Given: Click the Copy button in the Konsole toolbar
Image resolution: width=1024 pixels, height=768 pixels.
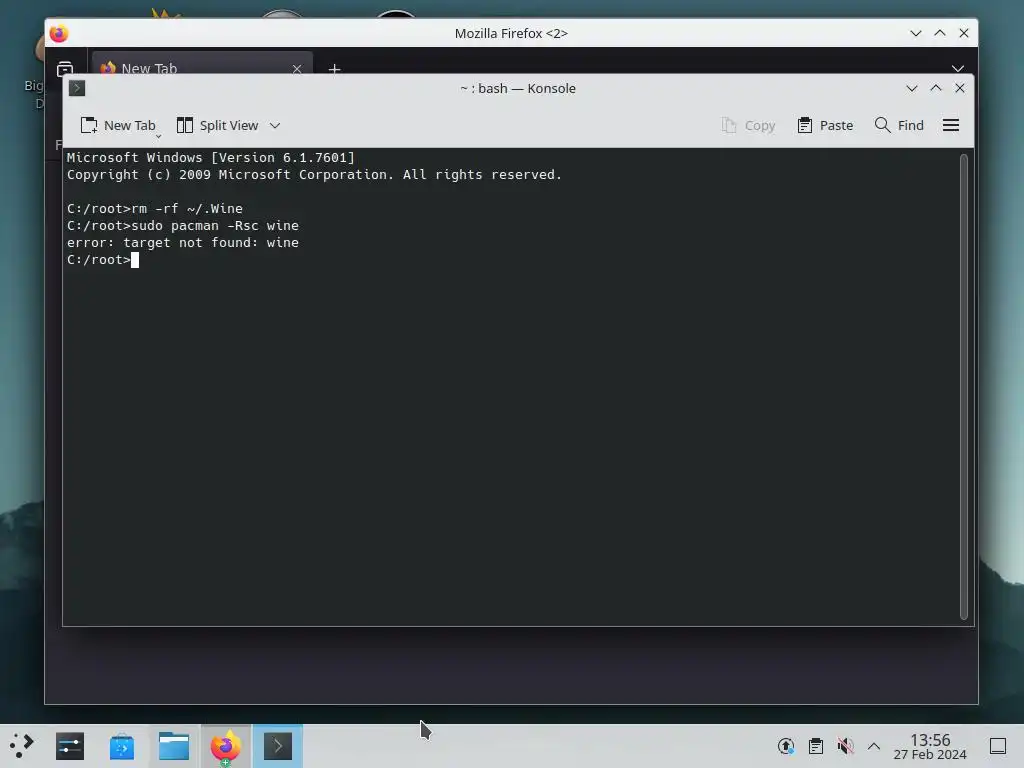Looking at the screenshot, I should (748, 125).
